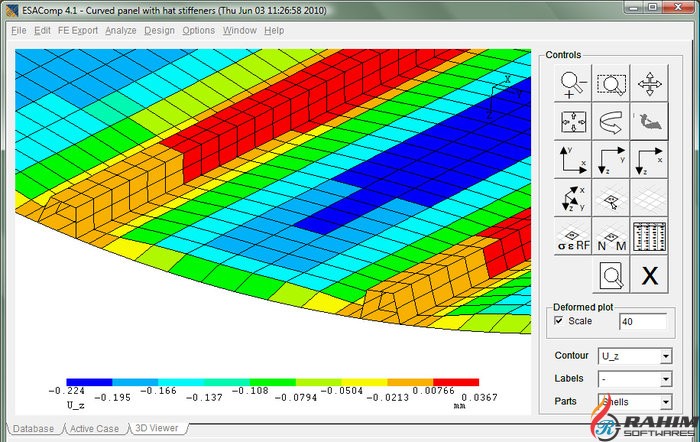Minimize the ESAComp window

pos(632,7)
